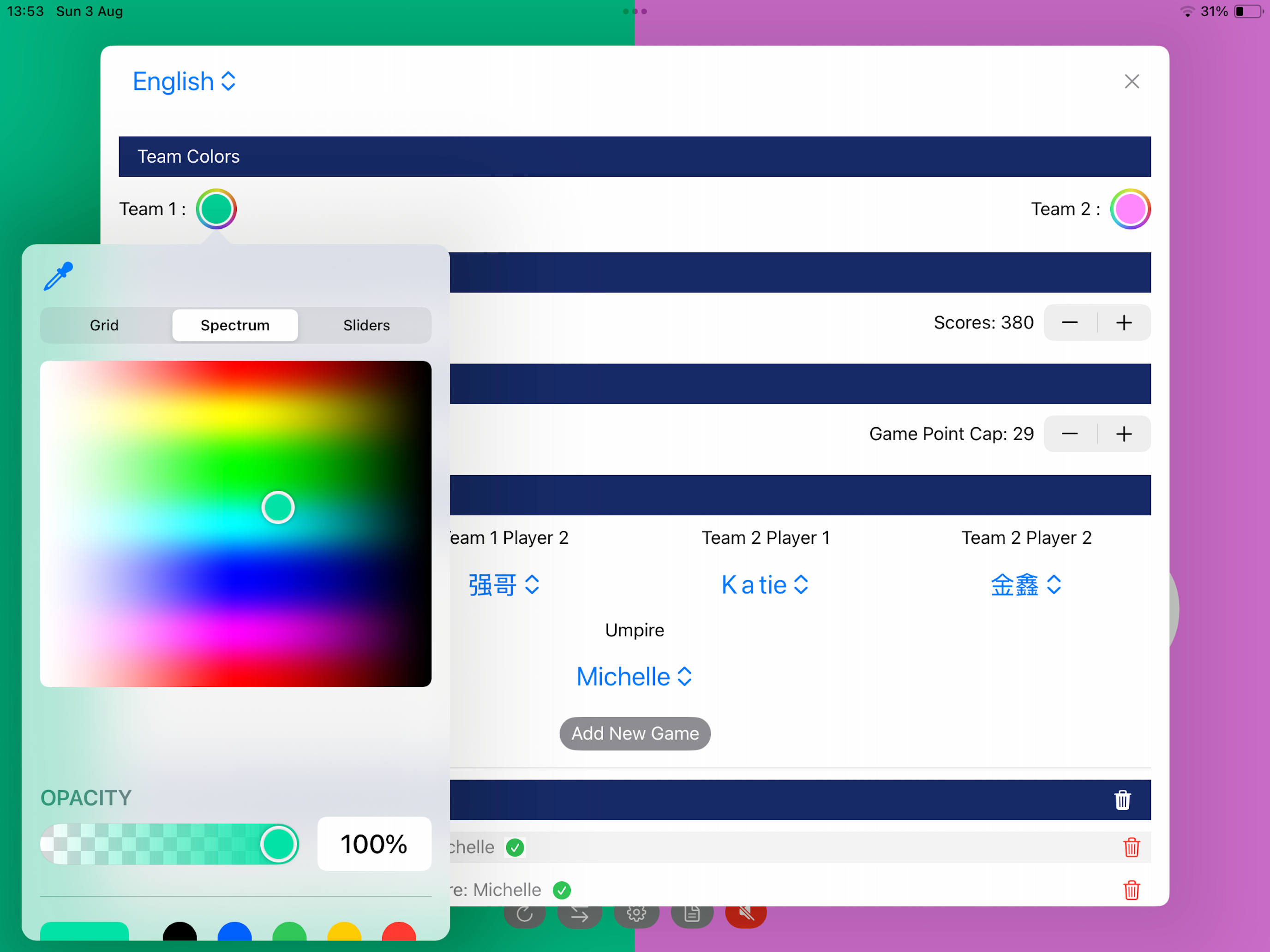Viewport: 1270px width, 952px height.
Task: Open Team 1 Player 2 name dropdown
Action: click(x=503, y=585)
